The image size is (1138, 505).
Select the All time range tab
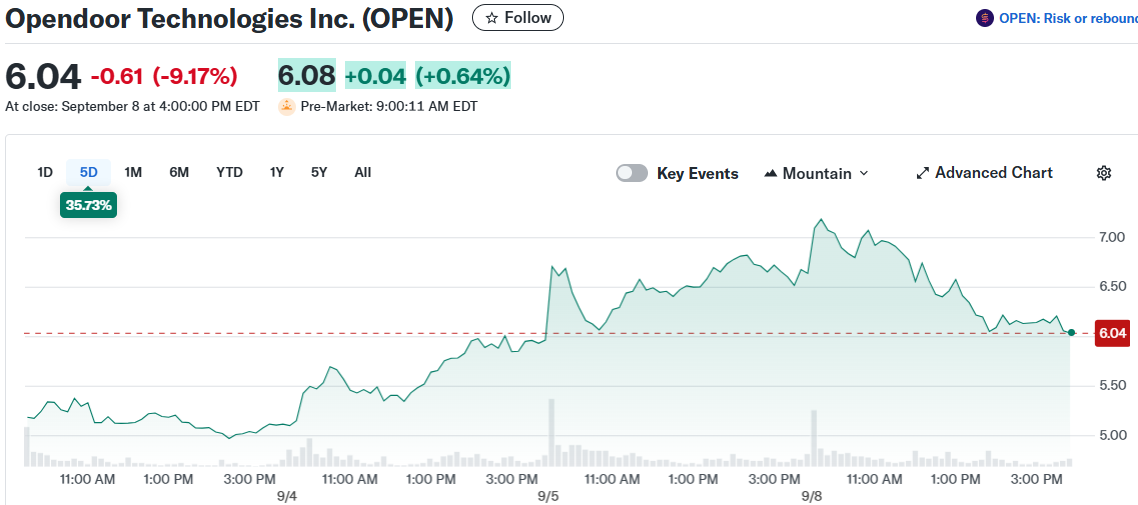pyautogui.click(x=363, y=173)
